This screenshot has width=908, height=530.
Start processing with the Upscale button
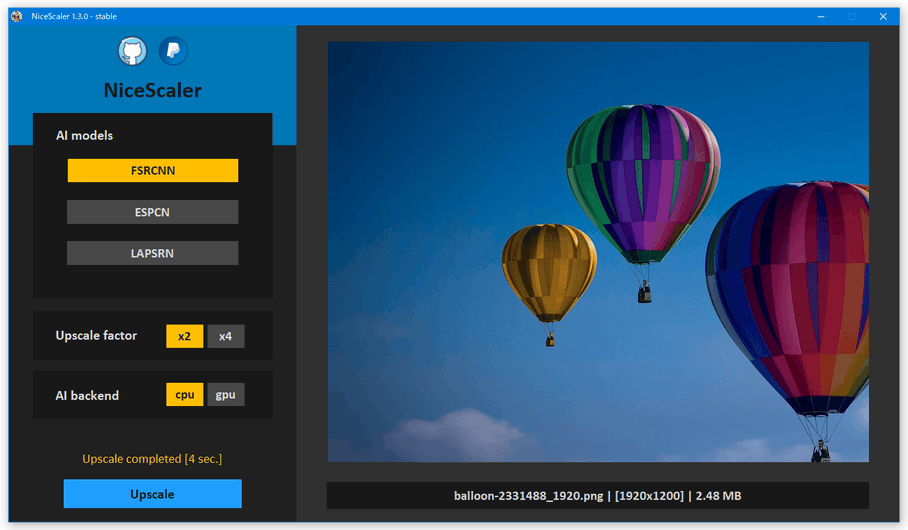tap(153, 494)
